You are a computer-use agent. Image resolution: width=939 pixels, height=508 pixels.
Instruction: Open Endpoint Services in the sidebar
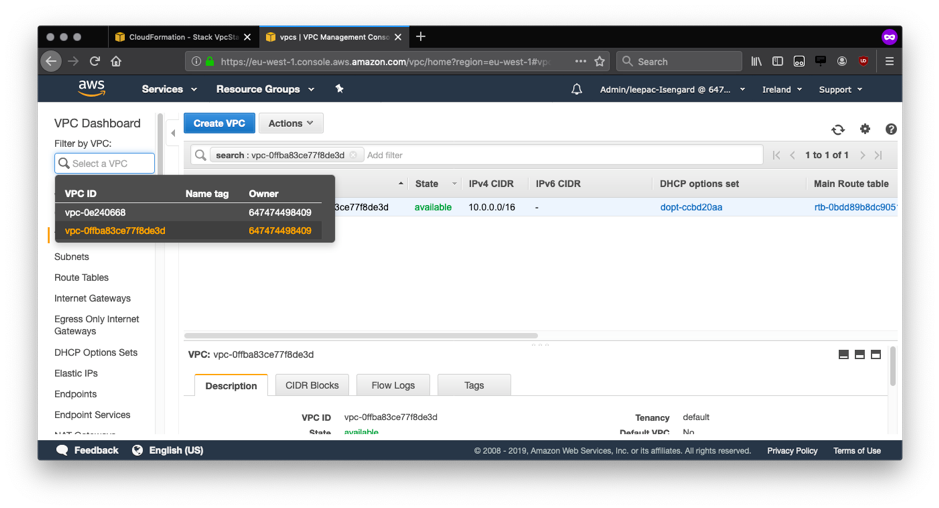pos(92,415)
